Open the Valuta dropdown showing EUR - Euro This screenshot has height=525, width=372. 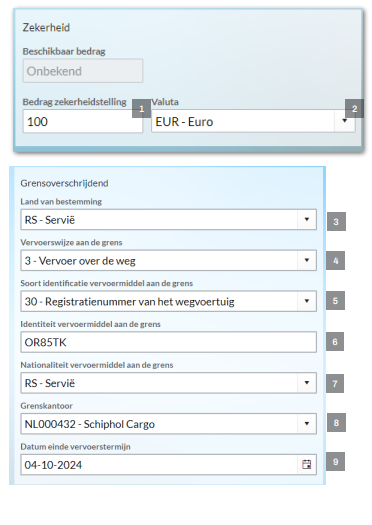[253, 121]
